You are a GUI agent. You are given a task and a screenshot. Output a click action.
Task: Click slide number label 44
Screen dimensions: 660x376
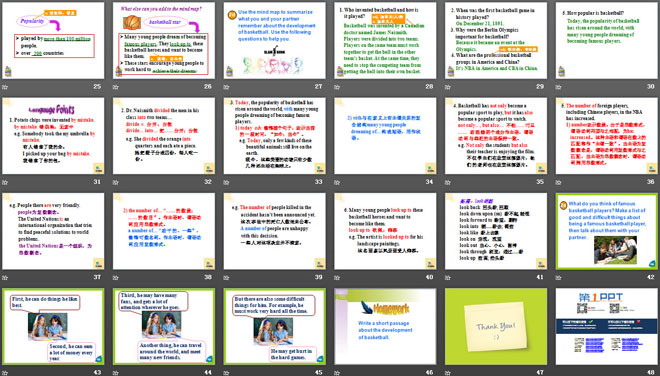(208, 372)
